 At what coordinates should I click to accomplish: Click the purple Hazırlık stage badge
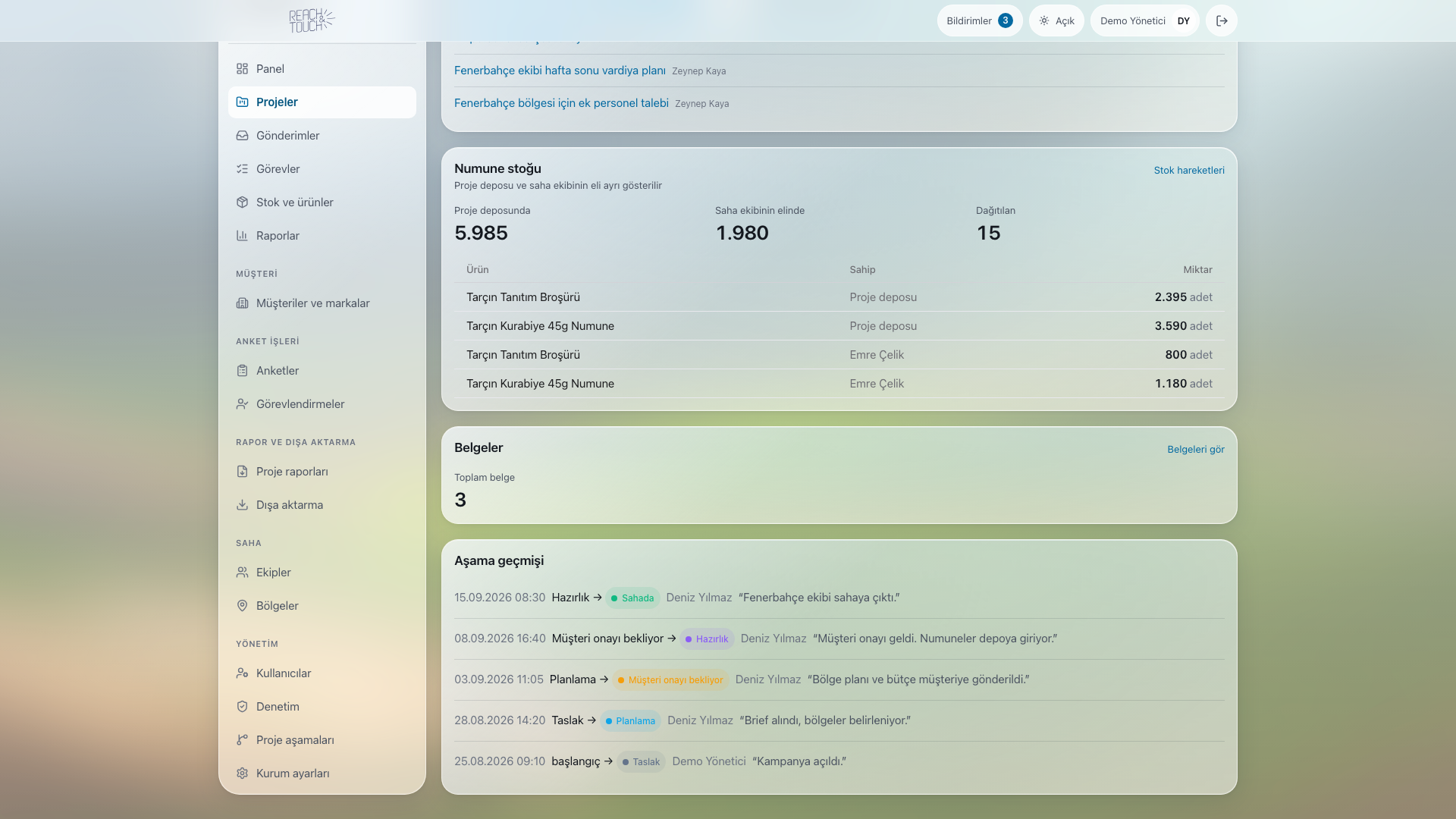pyautogui.click(x=707, y=639)
